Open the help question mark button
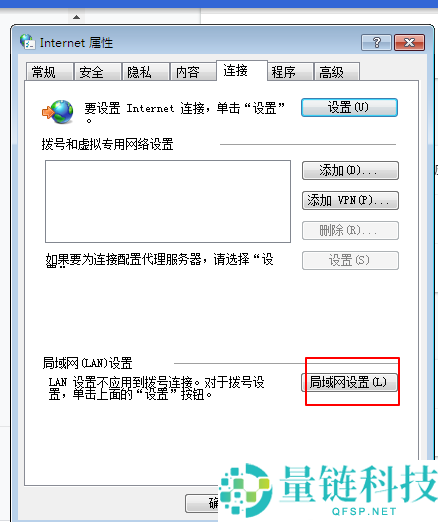This screenshot has width=438, height=522. [x=376, y=42]
